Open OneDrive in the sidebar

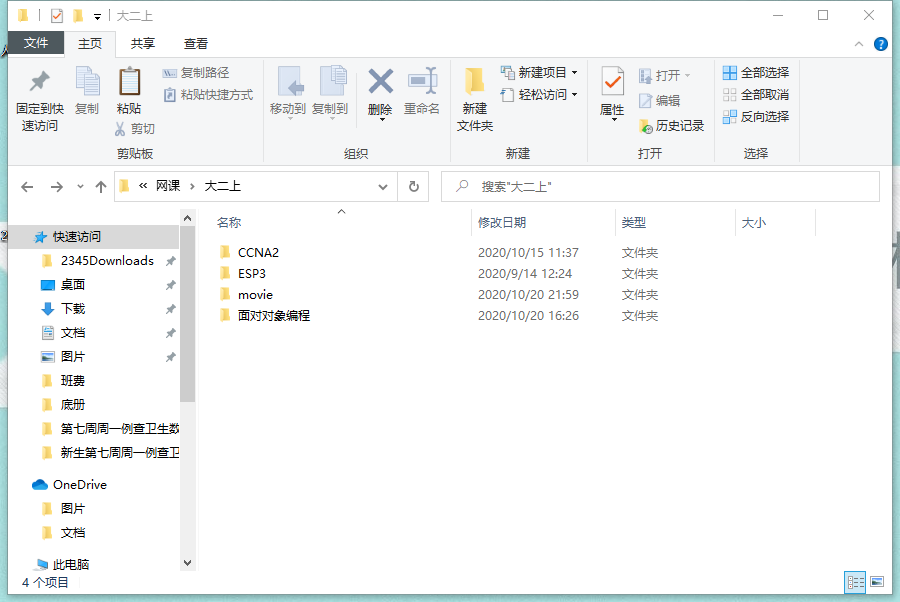click(80, 485)
